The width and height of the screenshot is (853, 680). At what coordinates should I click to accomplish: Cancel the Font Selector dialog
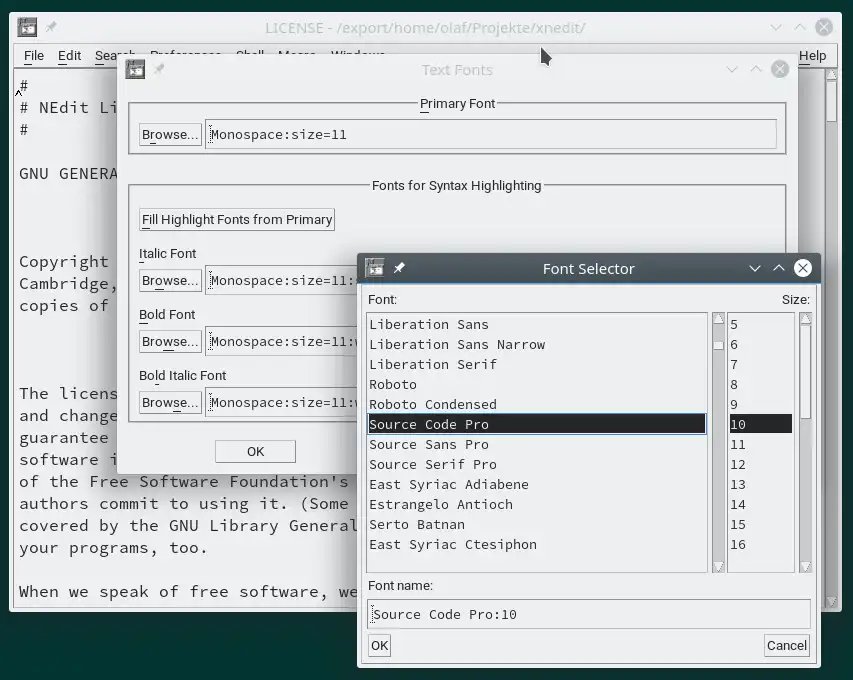pyautogui.click(x=786, y=646)
